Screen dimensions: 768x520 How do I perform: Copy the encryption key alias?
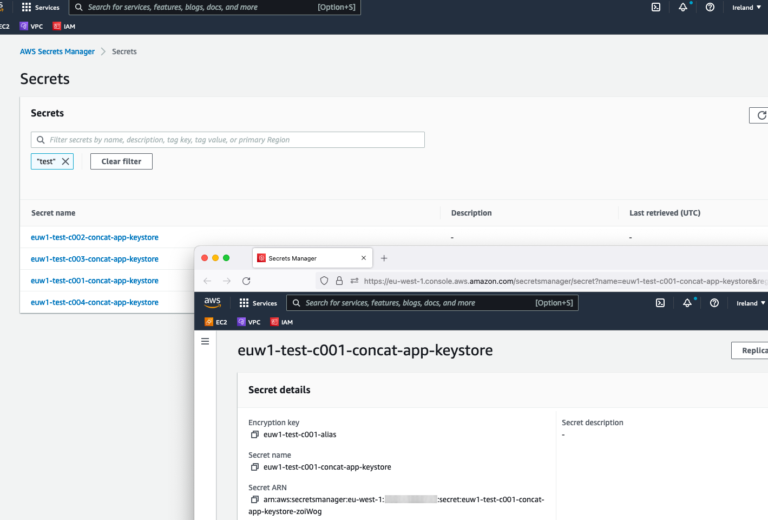coord(254,435)
